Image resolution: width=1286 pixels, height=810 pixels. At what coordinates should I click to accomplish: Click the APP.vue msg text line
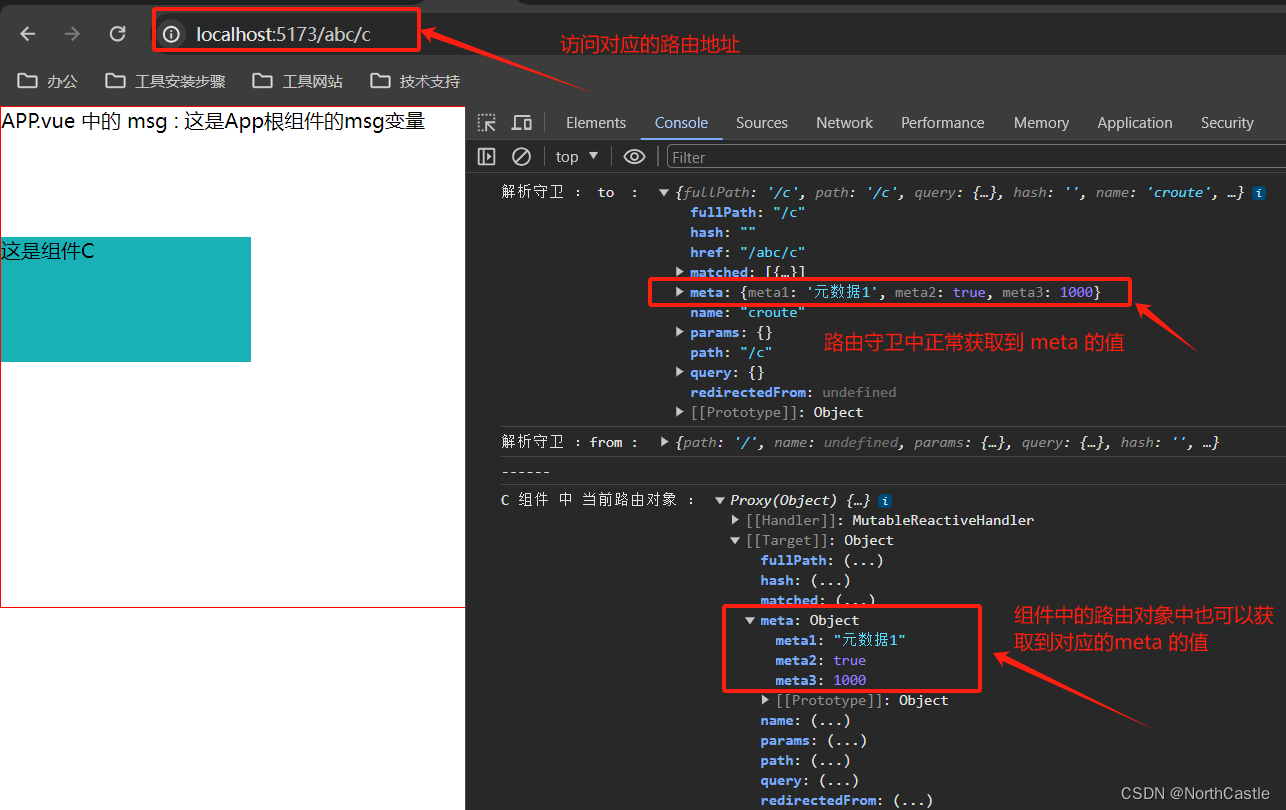214,121
